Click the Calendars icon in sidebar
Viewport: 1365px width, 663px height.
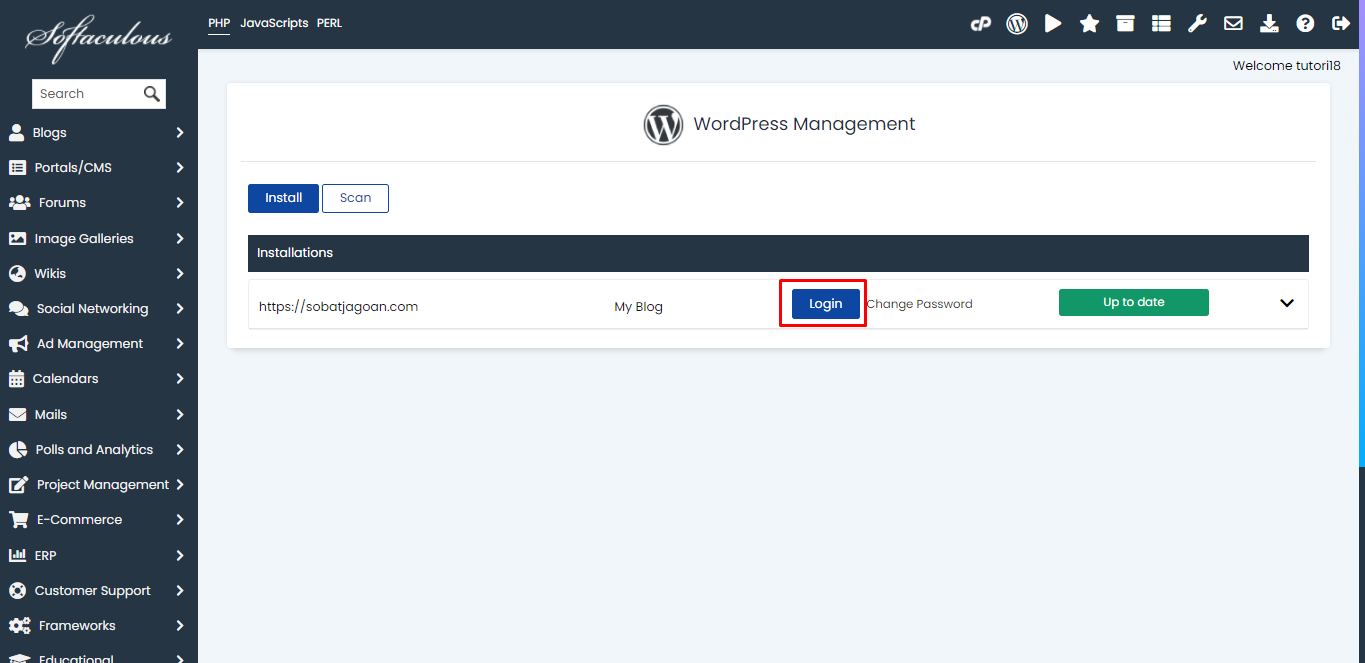(16, 378)
